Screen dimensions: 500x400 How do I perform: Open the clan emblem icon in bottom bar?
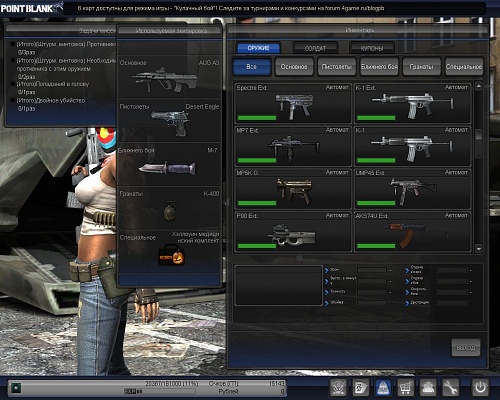coord(338,387)
